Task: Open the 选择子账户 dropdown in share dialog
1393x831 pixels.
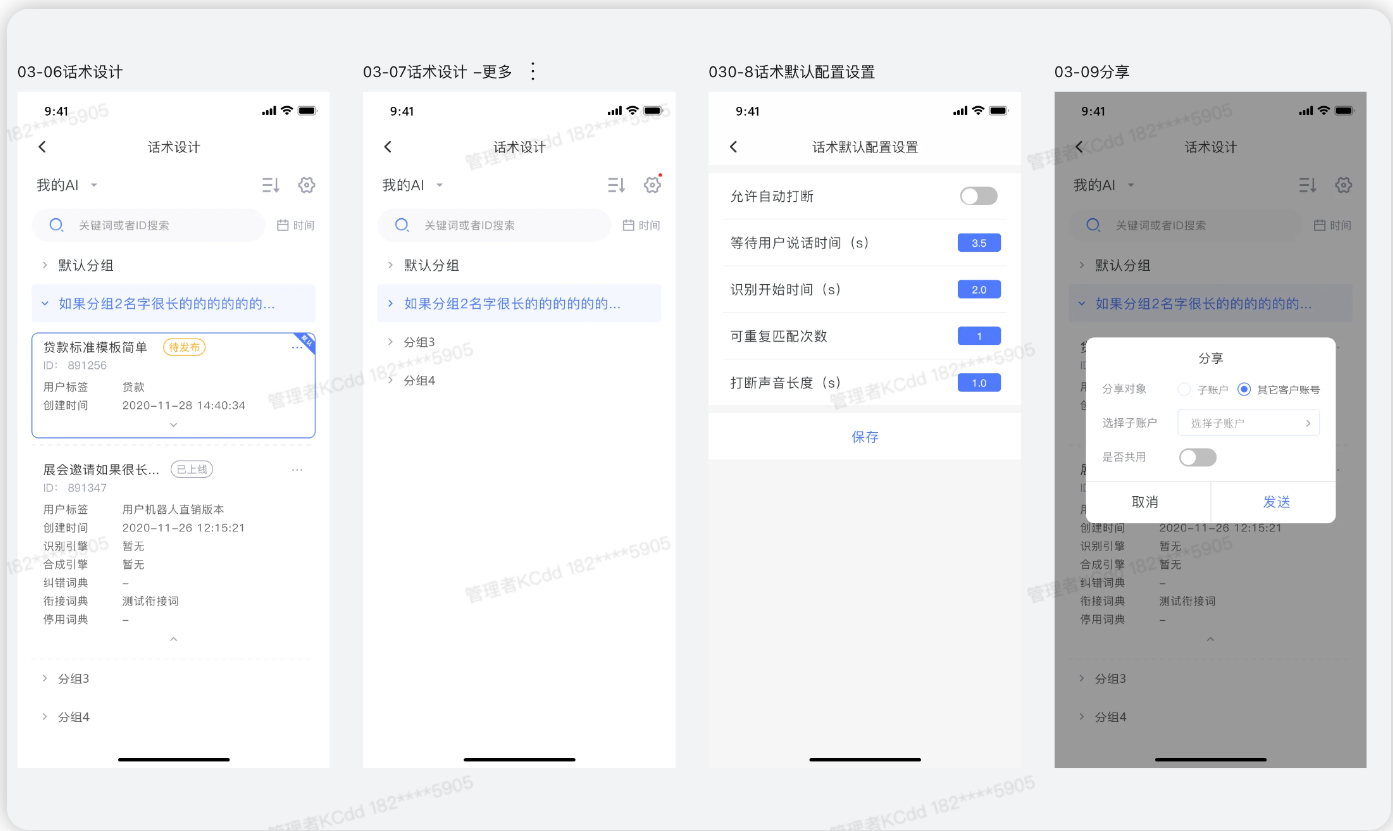Action: [1248, 423]
